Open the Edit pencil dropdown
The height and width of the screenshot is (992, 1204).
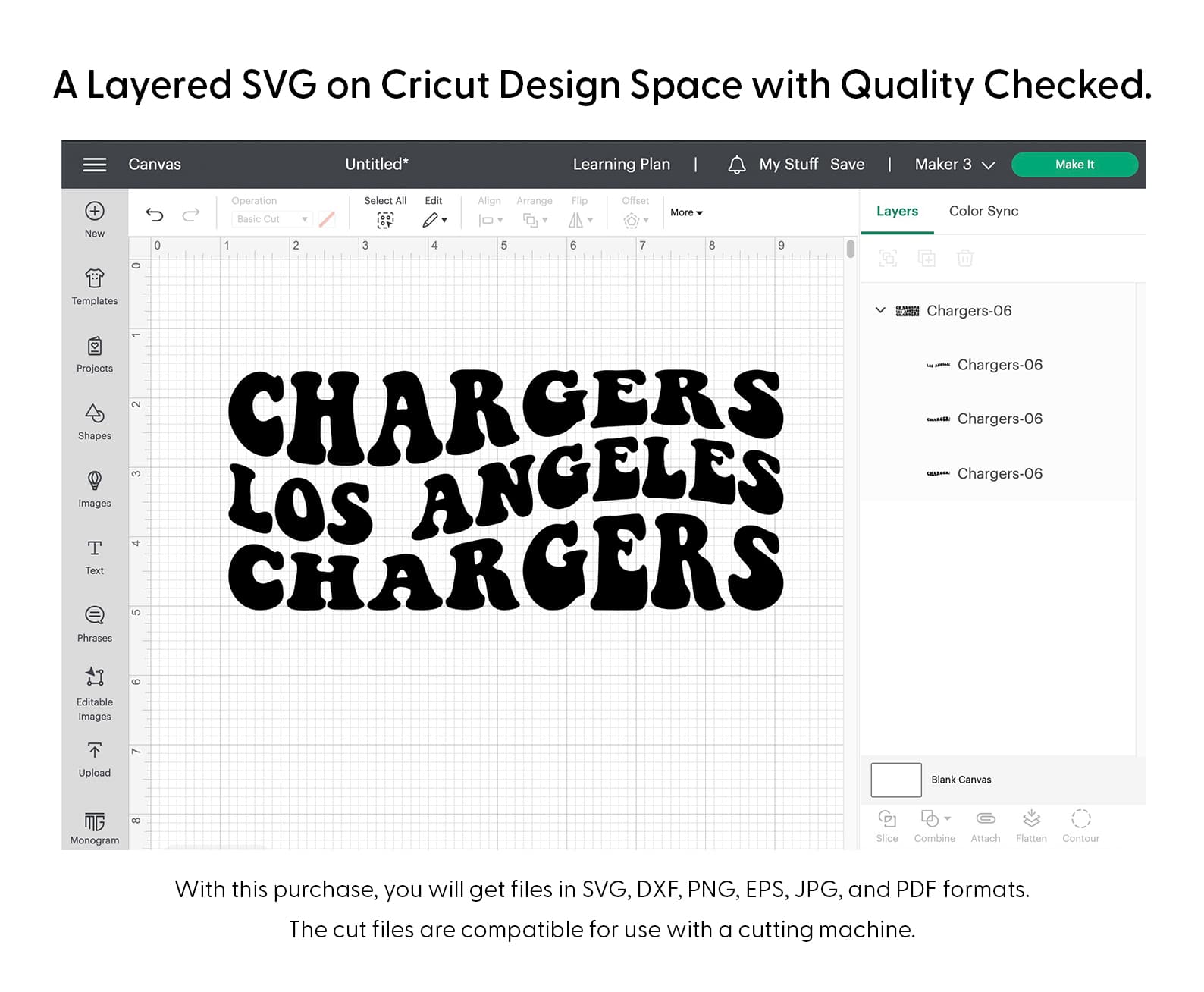434,220
